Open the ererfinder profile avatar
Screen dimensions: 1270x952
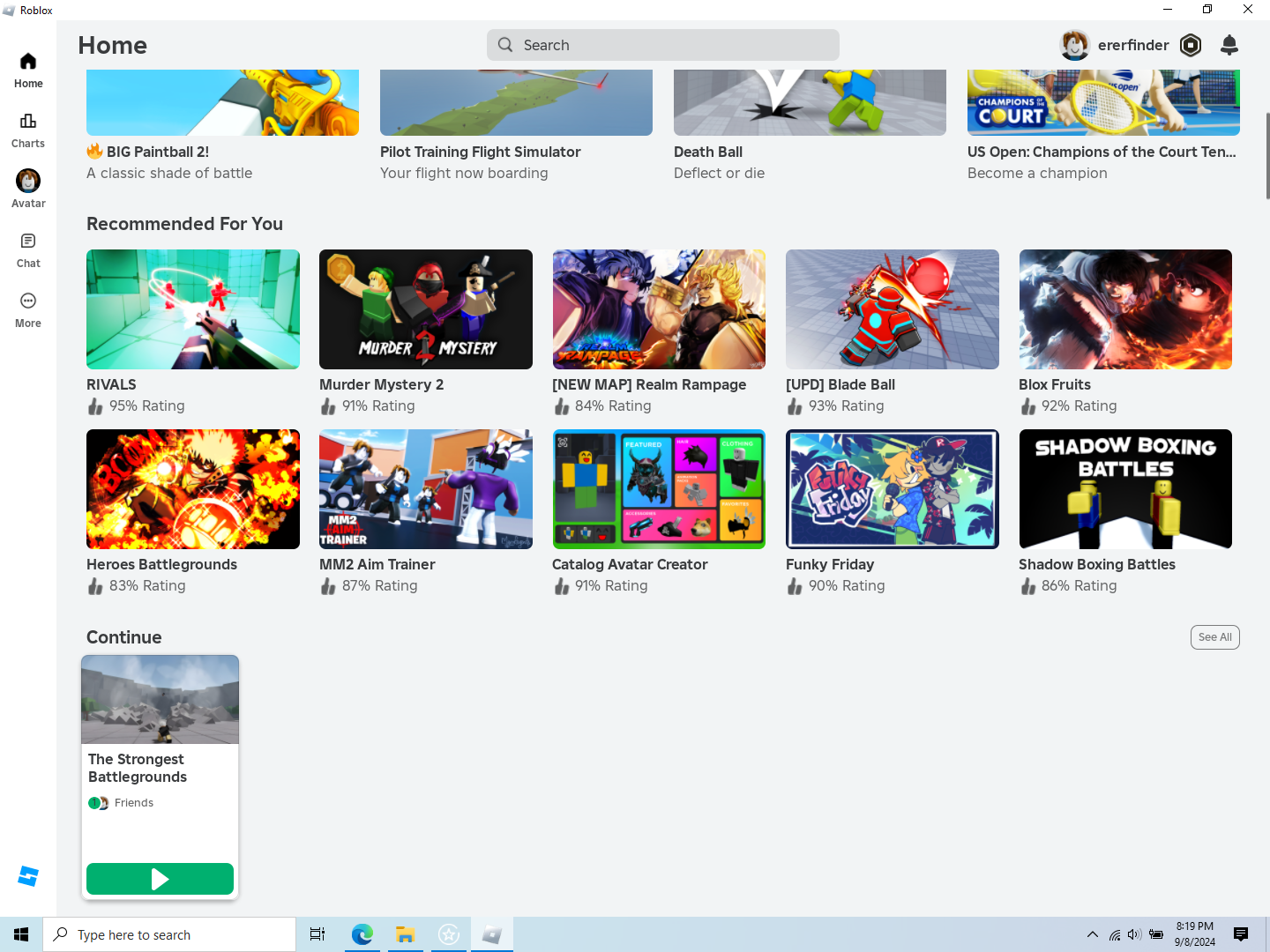click(1075, 45)
